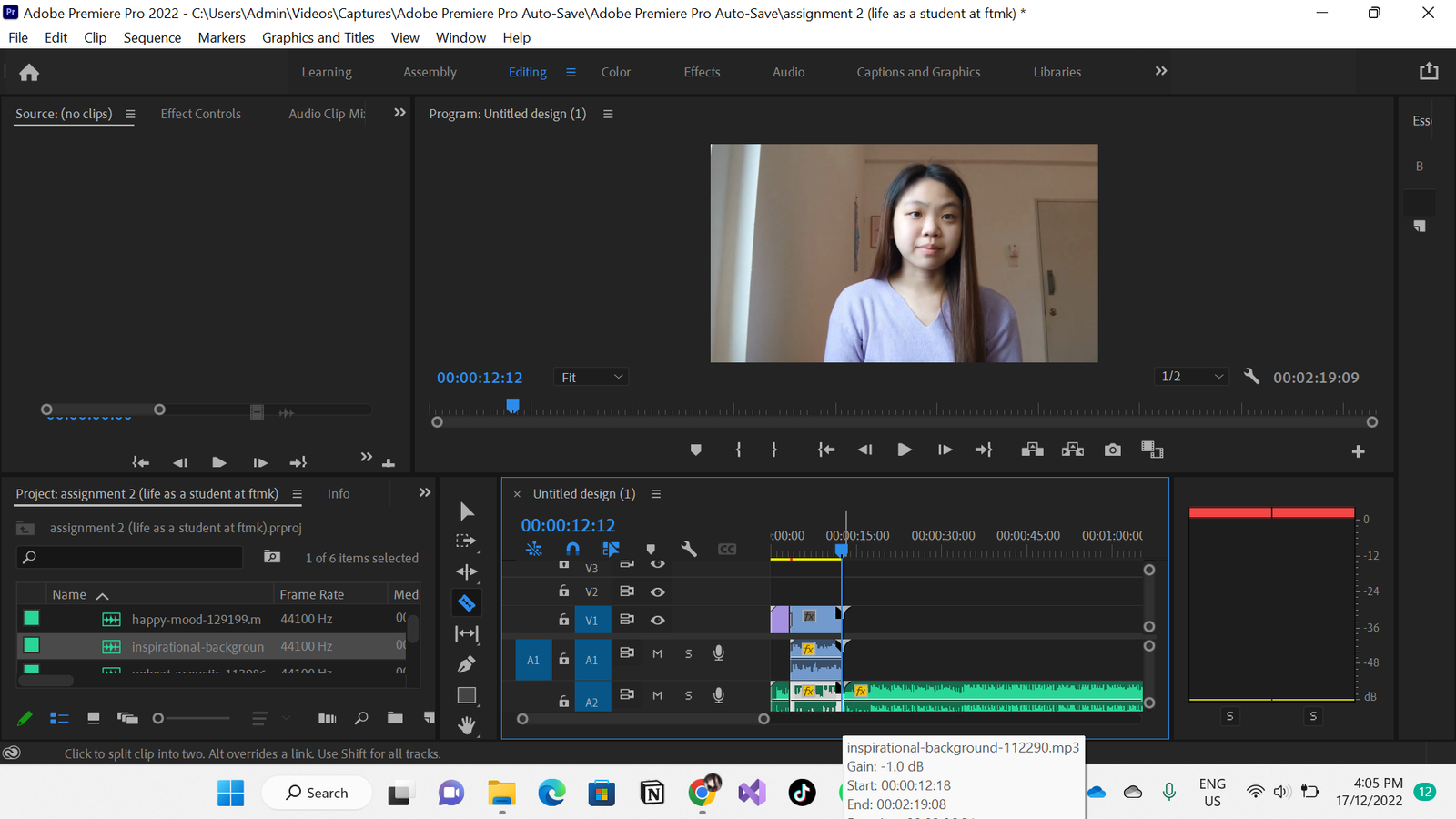Open the Captions settings CC icon
1456x819 pixels.
(x=726, y=549)
